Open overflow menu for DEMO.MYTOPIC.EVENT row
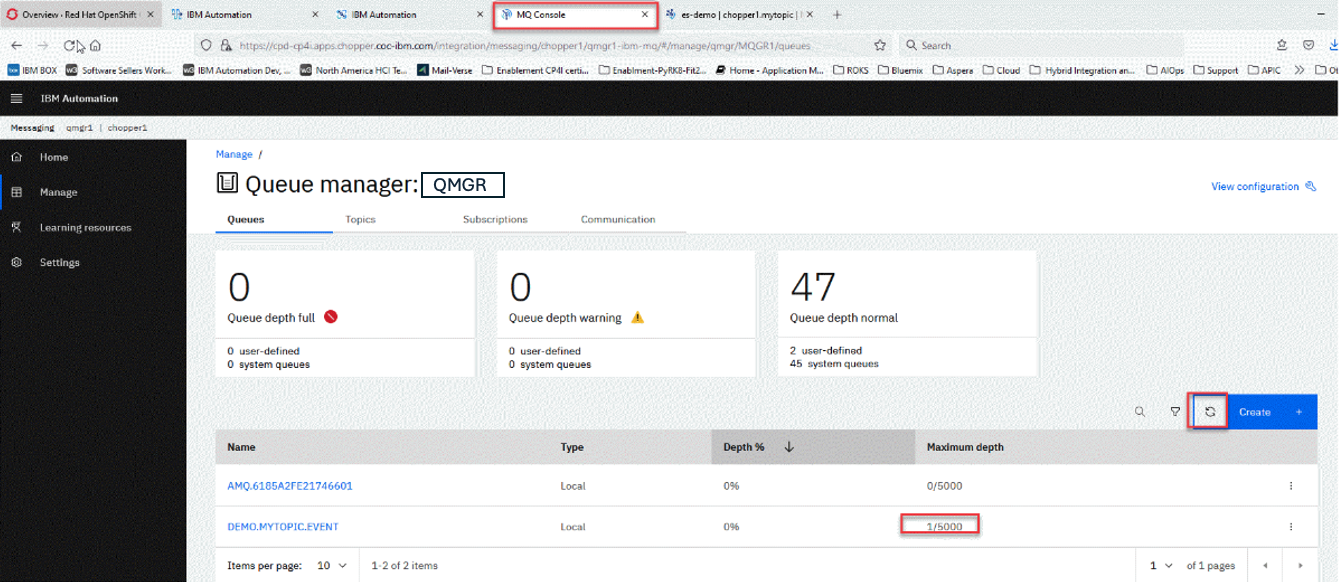The height and width of the screenshot is (582, 1339). coord(1291,526)
